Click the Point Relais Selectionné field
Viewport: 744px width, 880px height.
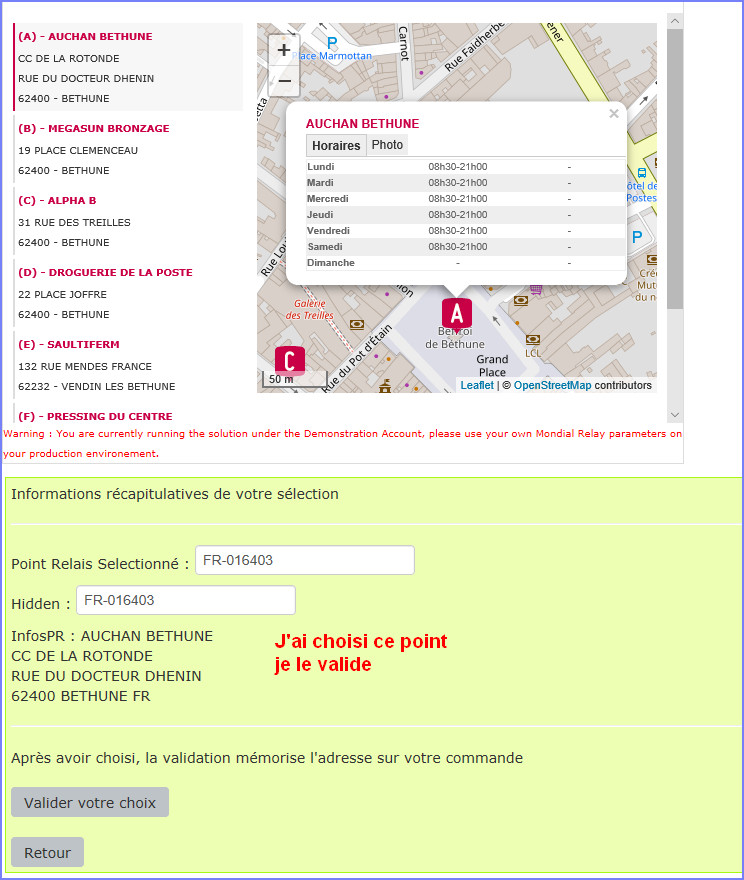pyautogui.click(x=304, y=560)
